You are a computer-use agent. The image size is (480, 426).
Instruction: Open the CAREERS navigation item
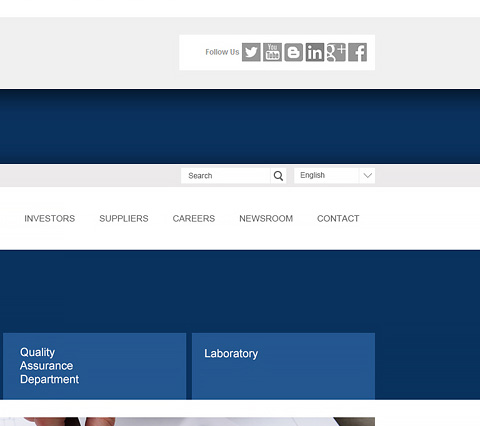click(194, 219)
